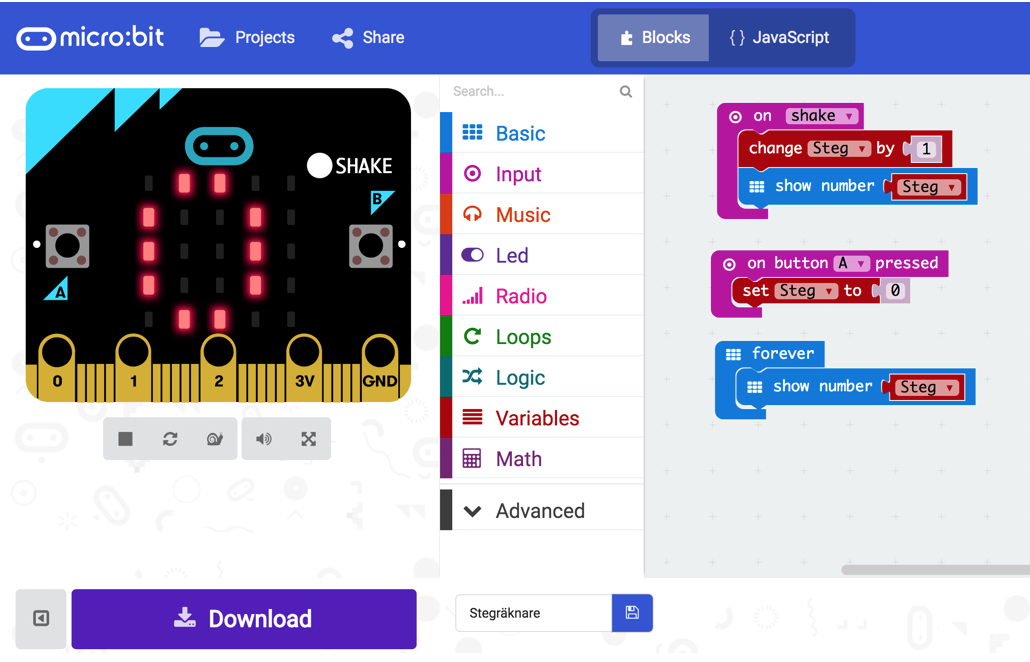Collapse the simulator panel

(41, 618)
